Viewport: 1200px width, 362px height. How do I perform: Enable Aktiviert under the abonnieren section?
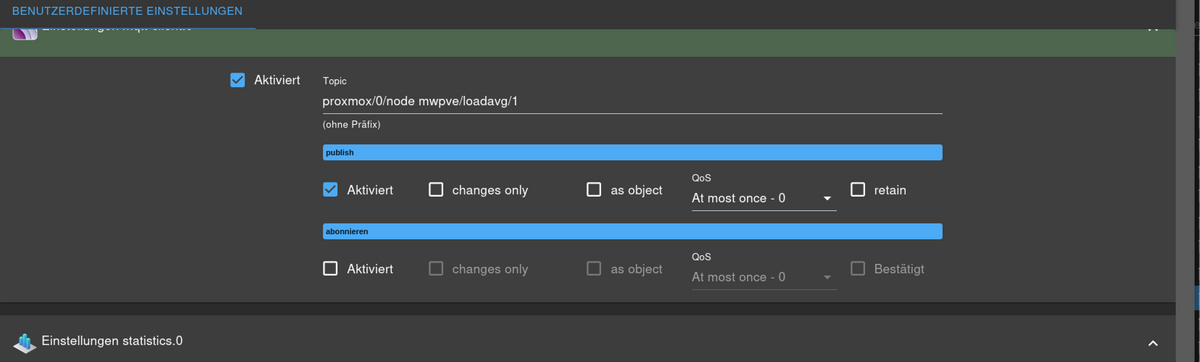[331, 269]
